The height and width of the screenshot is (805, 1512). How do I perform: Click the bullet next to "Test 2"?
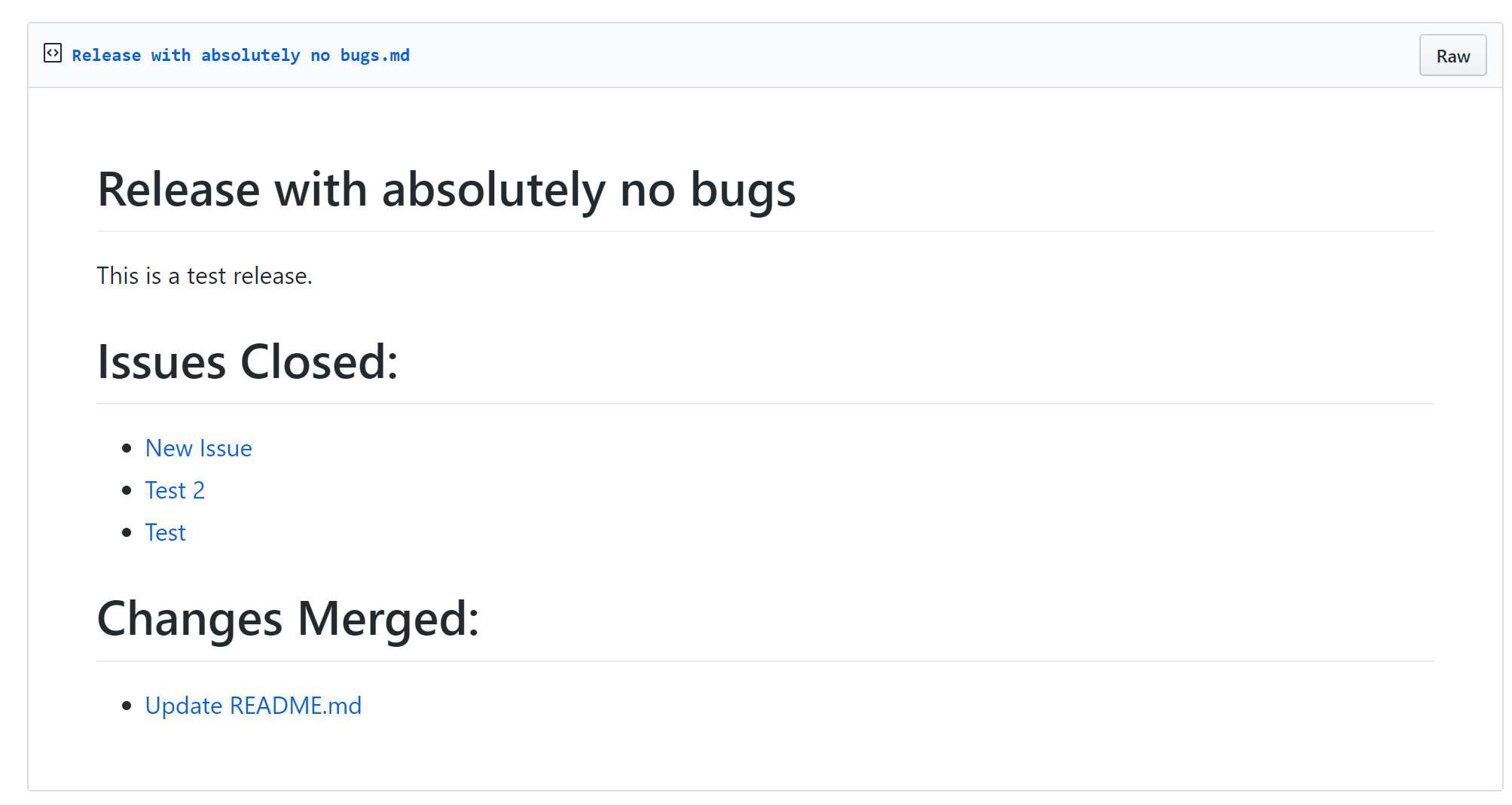tap(129, 490)
